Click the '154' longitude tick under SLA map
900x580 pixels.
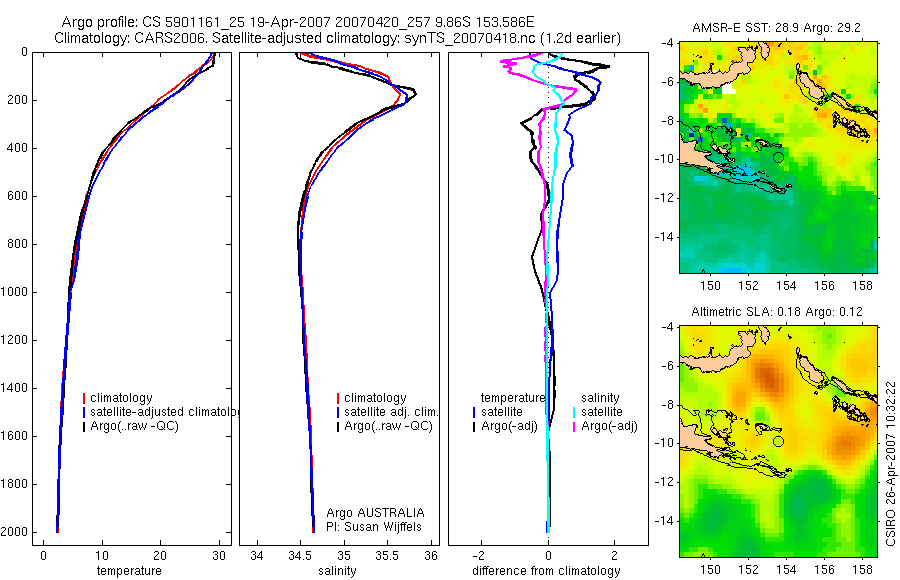[786, 569]
